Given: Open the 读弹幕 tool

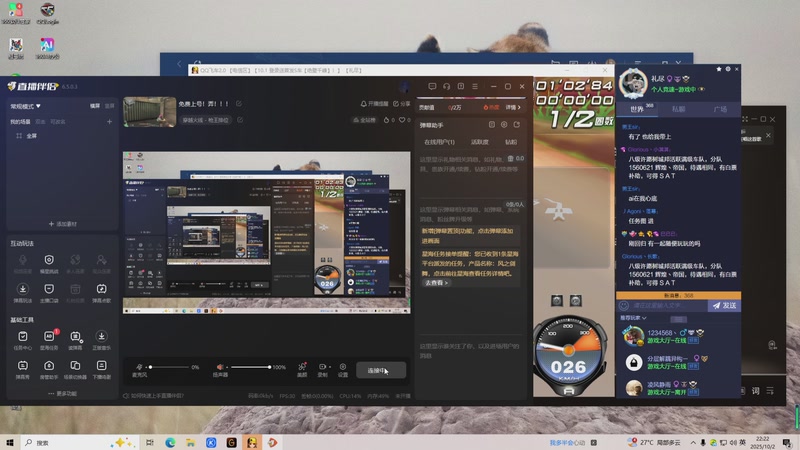Looking at the screenshot, I should point(75,340).
